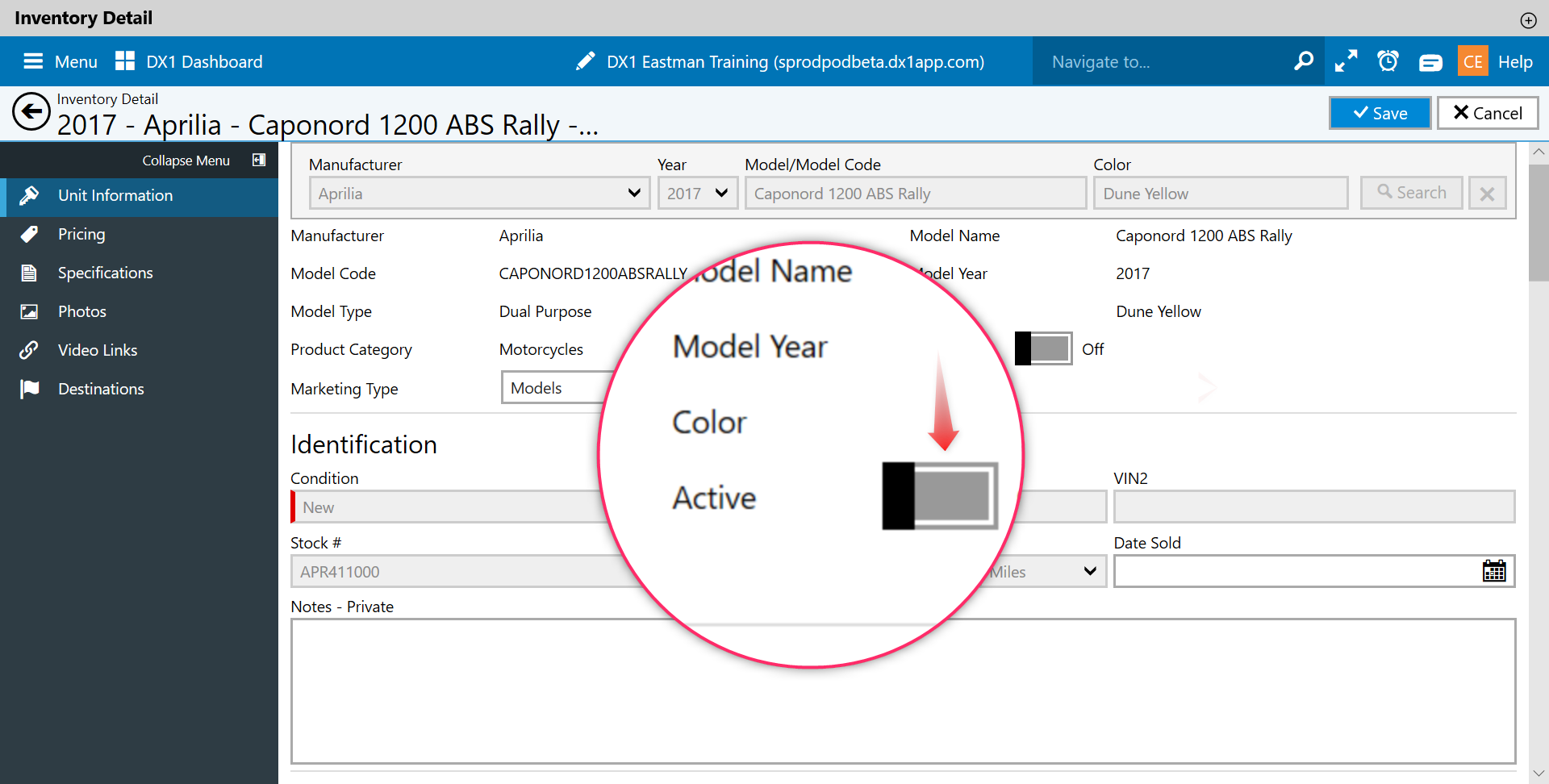The image size is (1549, 784).
Task: Click the Unit Information wrench icon
Action: (29, 195)
